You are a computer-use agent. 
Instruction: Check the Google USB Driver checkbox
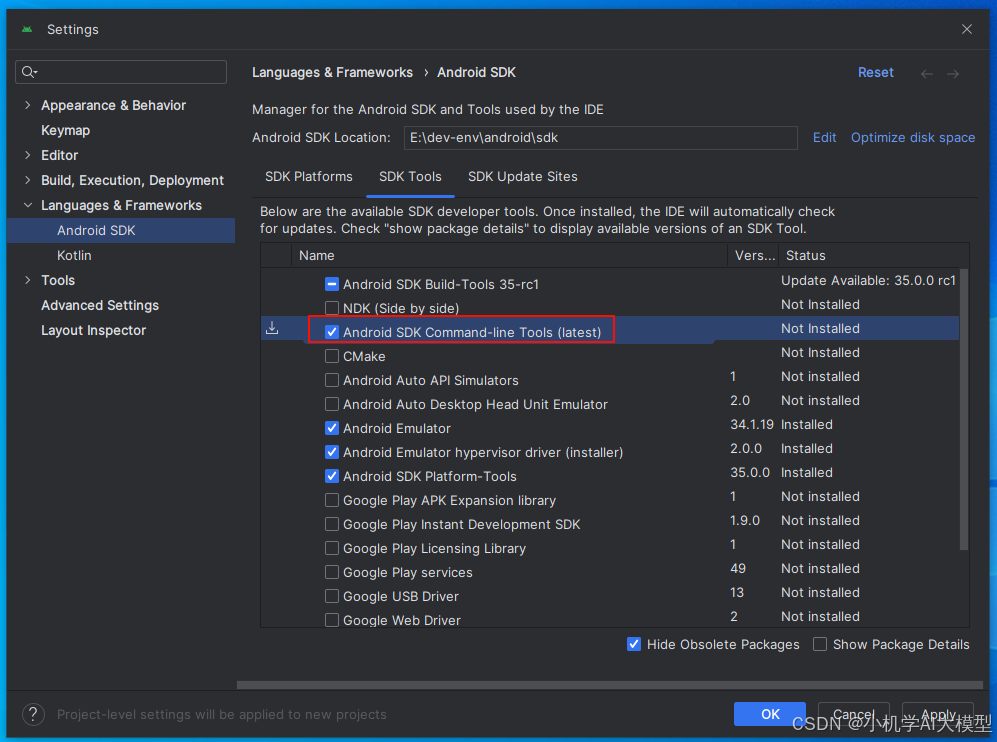click(x=332, y=596)
